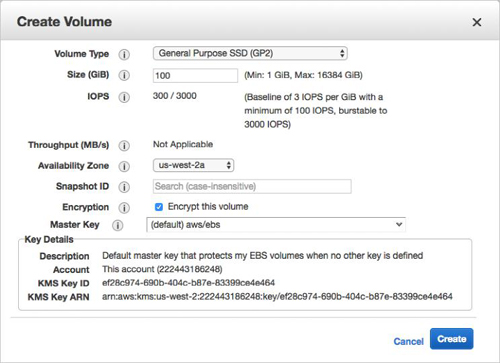Close the Create Volume dialog

tap(477, 22)
